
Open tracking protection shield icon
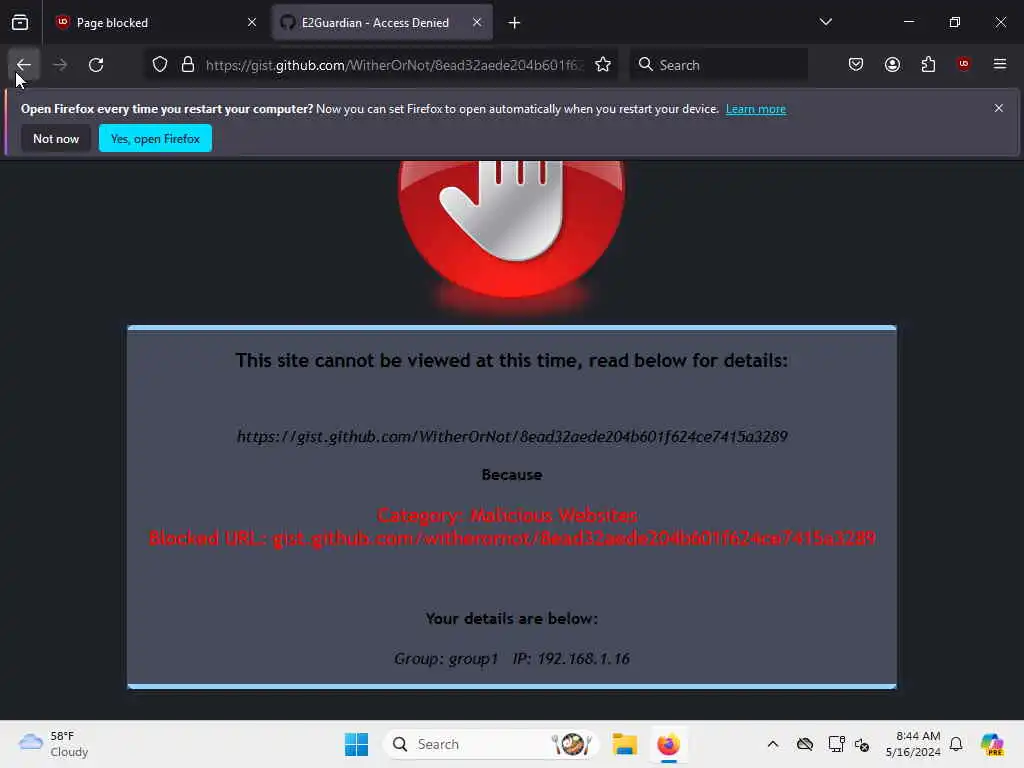(160, 65)
